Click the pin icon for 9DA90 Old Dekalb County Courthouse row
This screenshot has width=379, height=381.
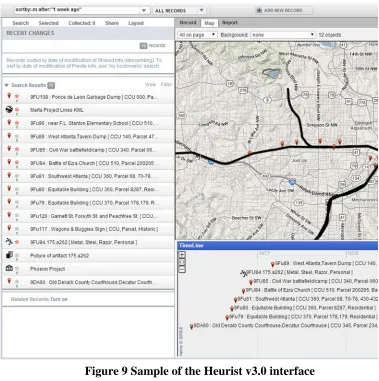9,281
